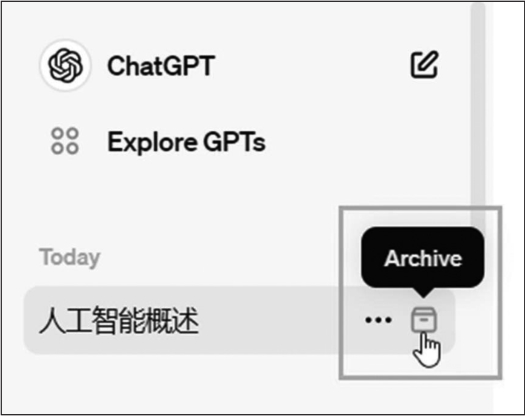Viewport: 525px width, 416px height.
Task: Archive the 人工智能概述 conversation via the box icon
Action: coord(424,320)
